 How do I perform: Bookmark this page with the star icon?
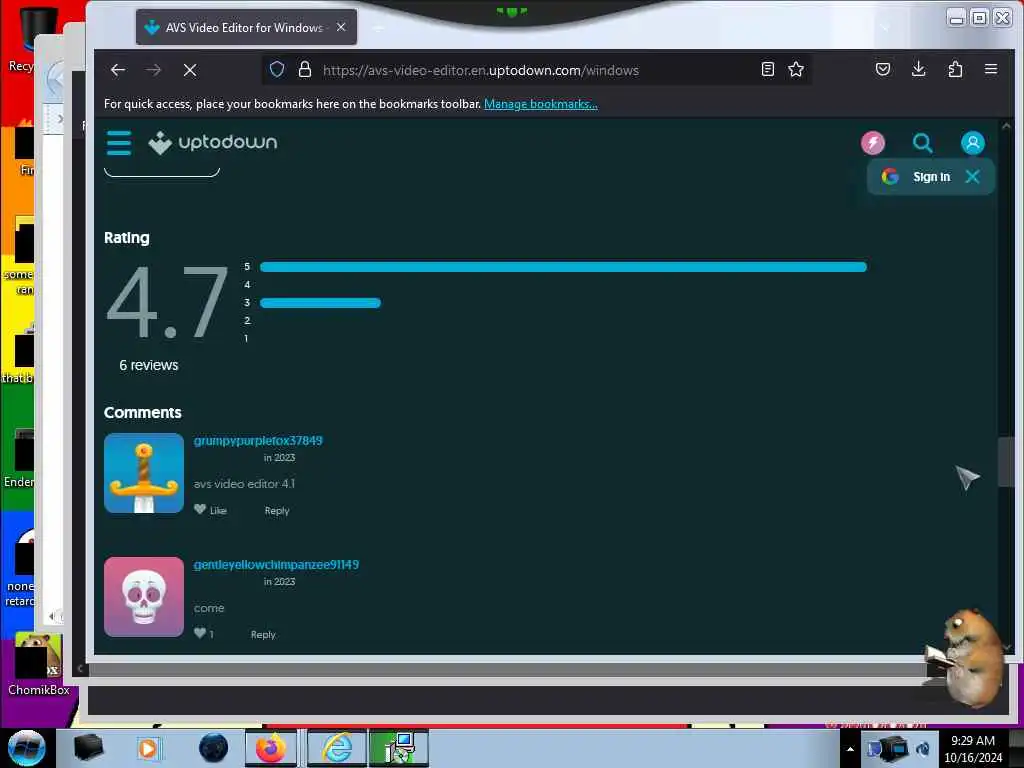point(795,69)
